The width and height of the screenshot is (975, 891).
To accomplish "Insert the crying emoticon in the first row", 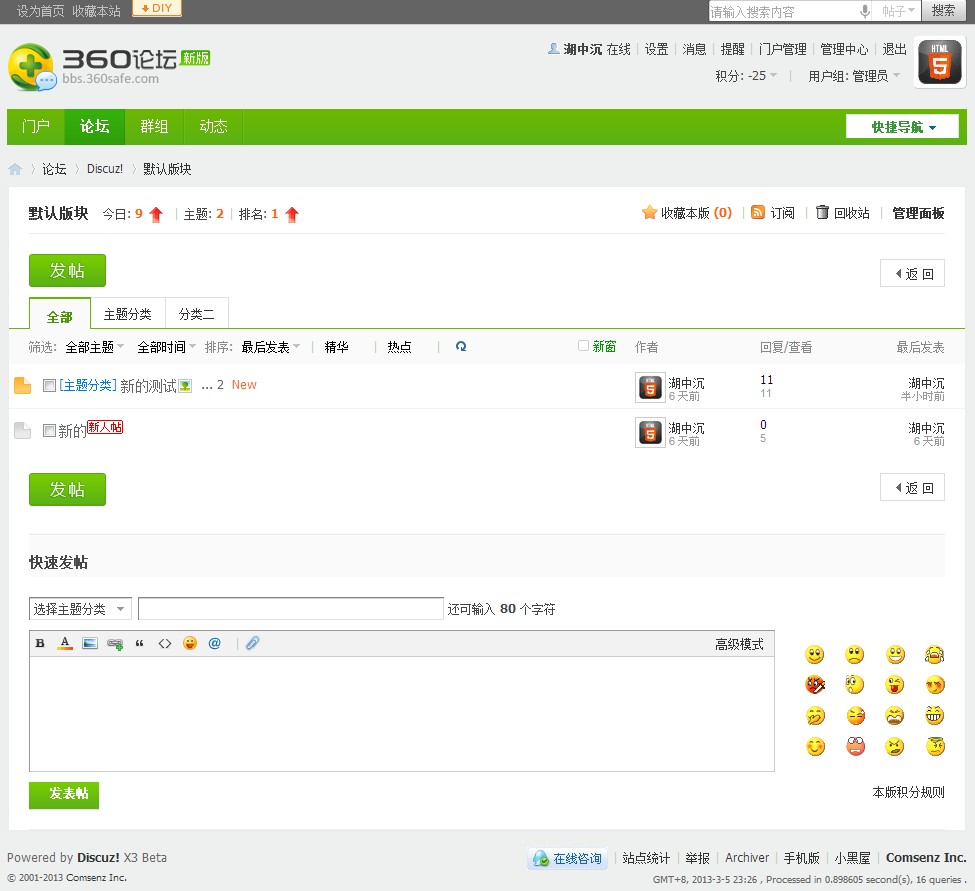I will 935,654.
